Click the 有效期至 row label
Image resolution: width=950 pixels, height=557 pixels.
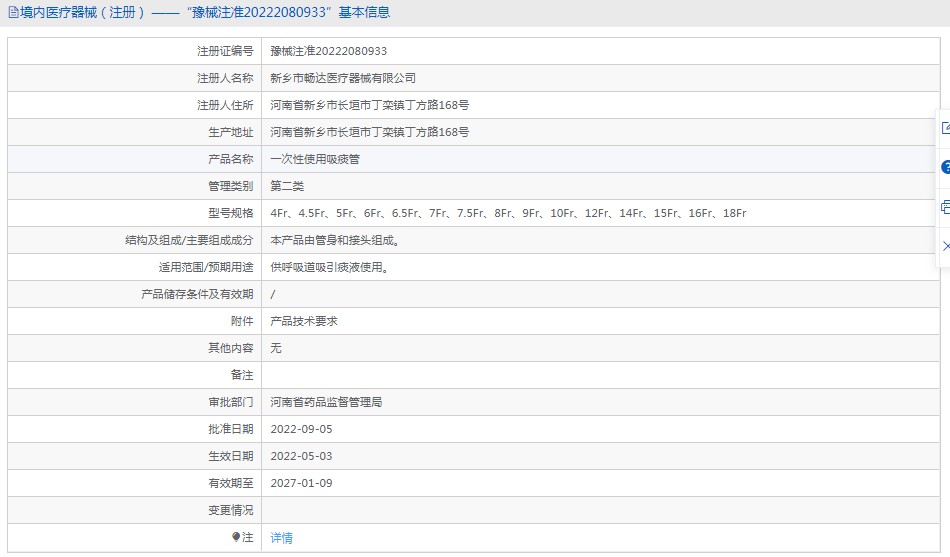[x=230, y=483]
